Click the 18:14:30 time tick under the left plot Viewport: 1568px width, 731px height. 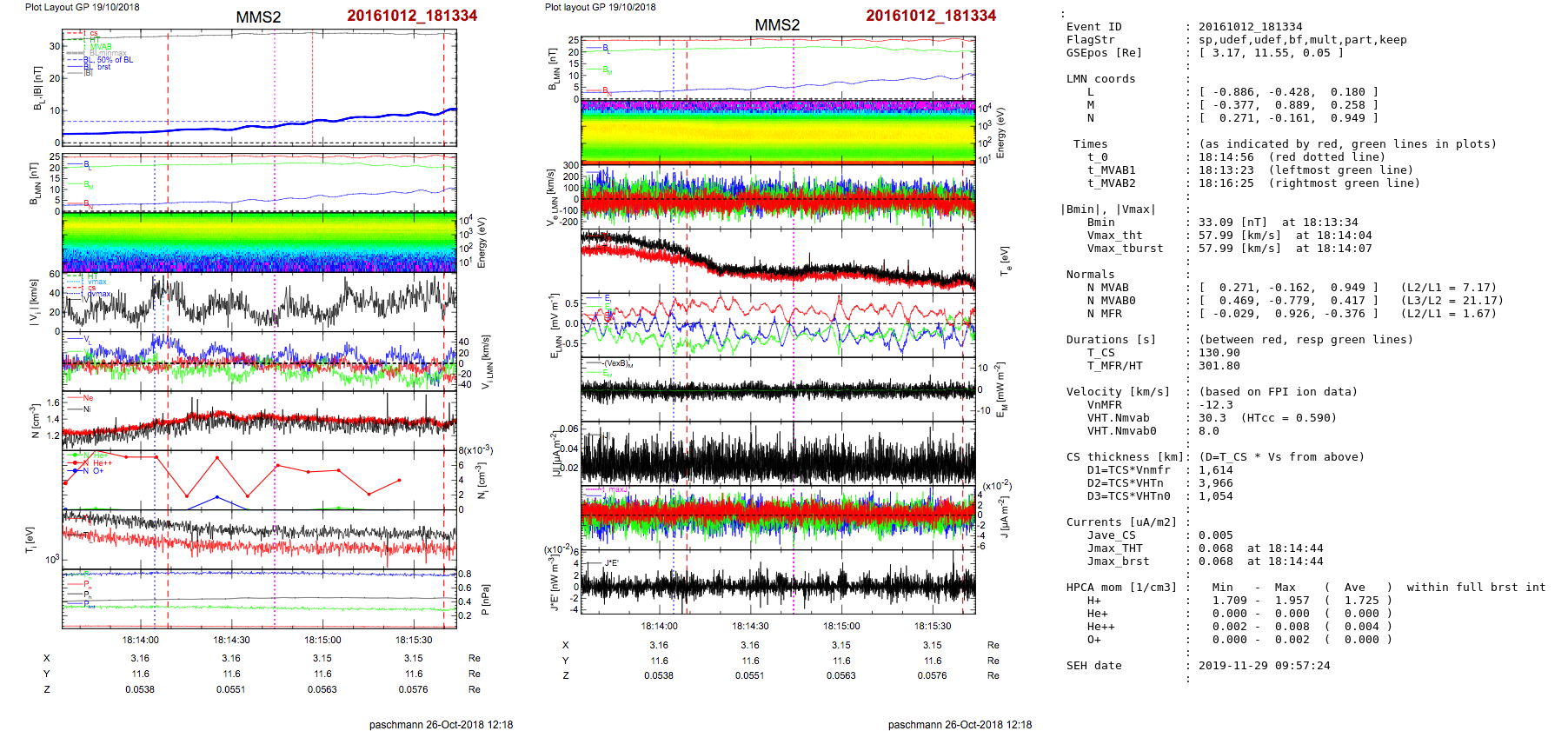coord(231,640)
